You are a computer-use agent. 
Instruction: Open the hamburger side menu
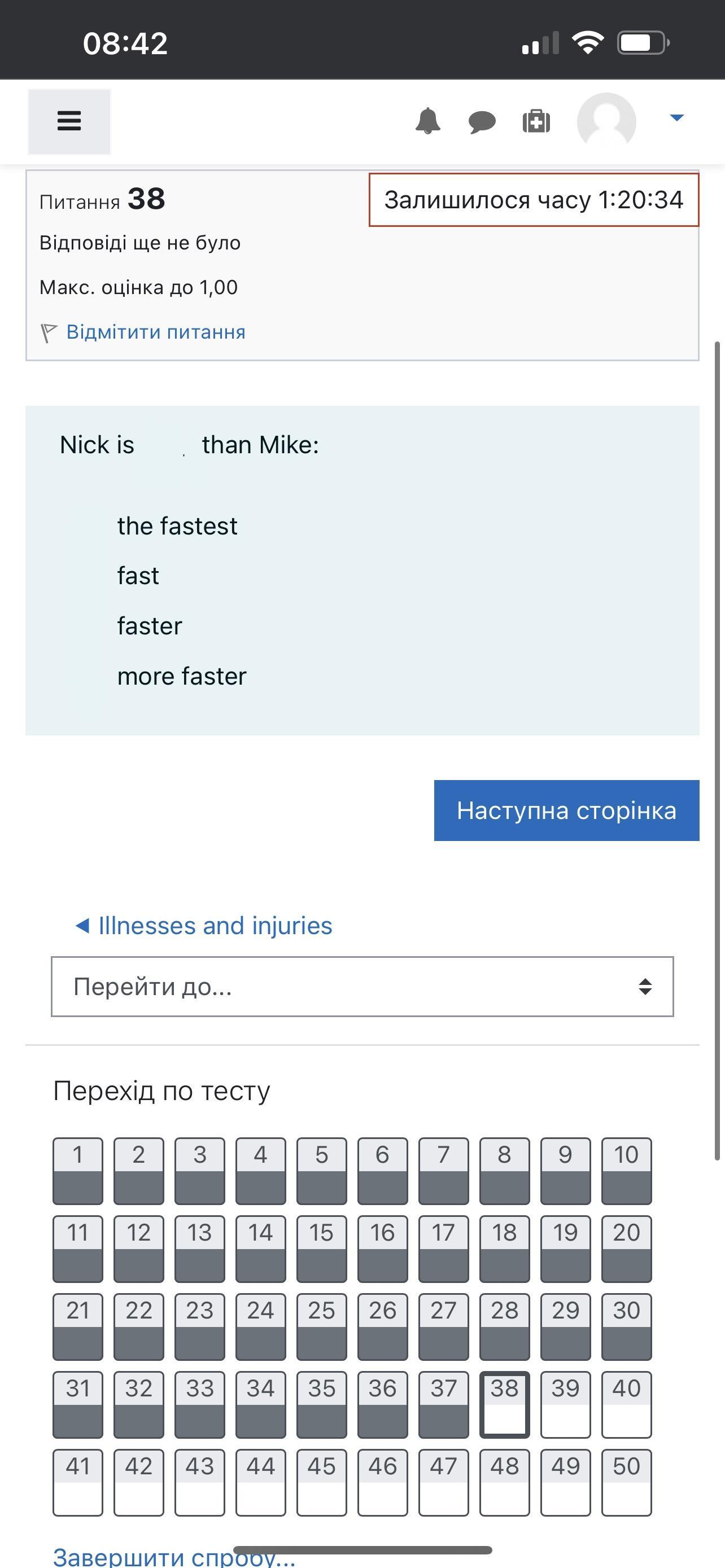click(x=69, y=121)
